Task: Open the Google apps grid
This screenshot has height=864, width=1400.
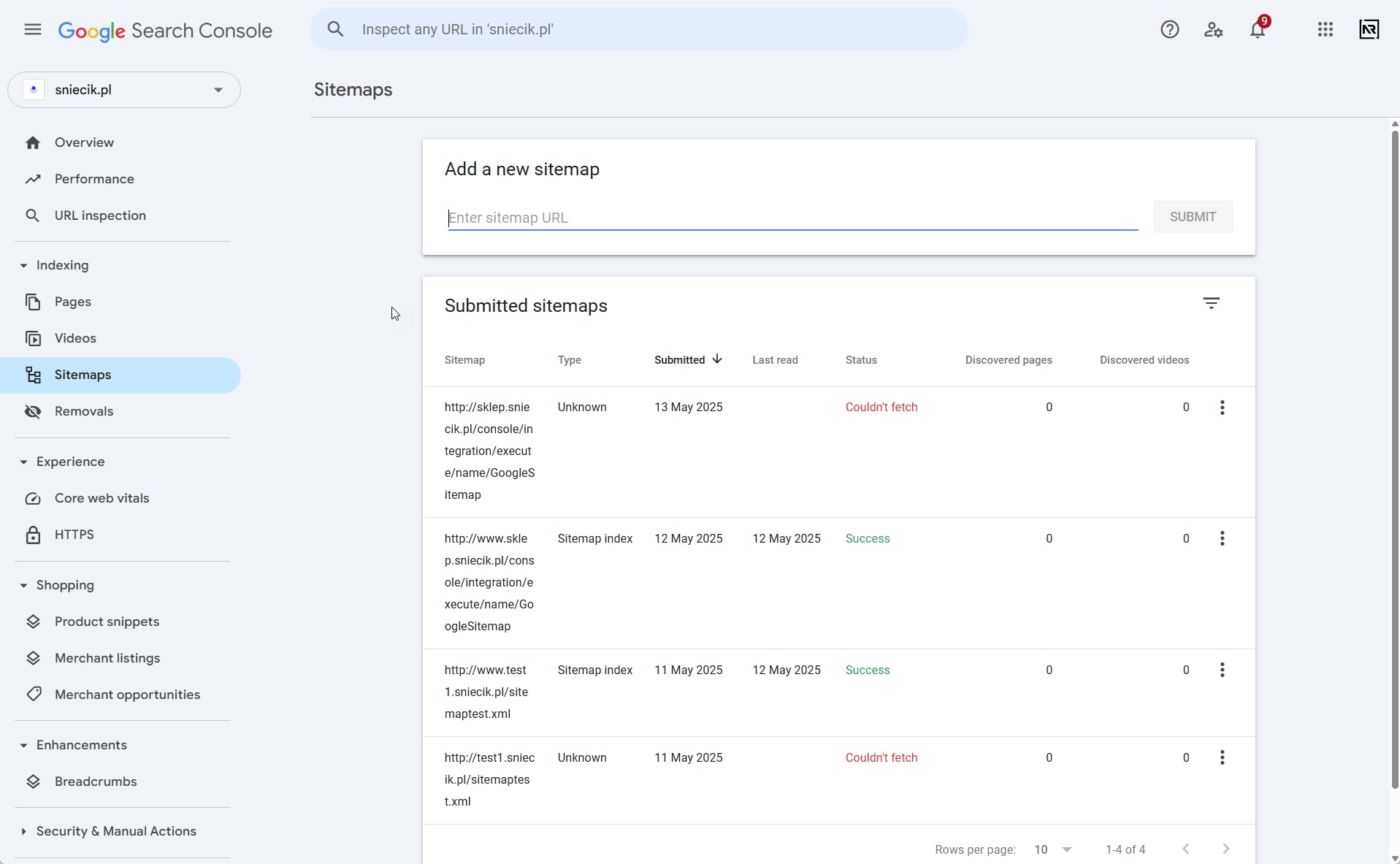Action: [1326, 30]
